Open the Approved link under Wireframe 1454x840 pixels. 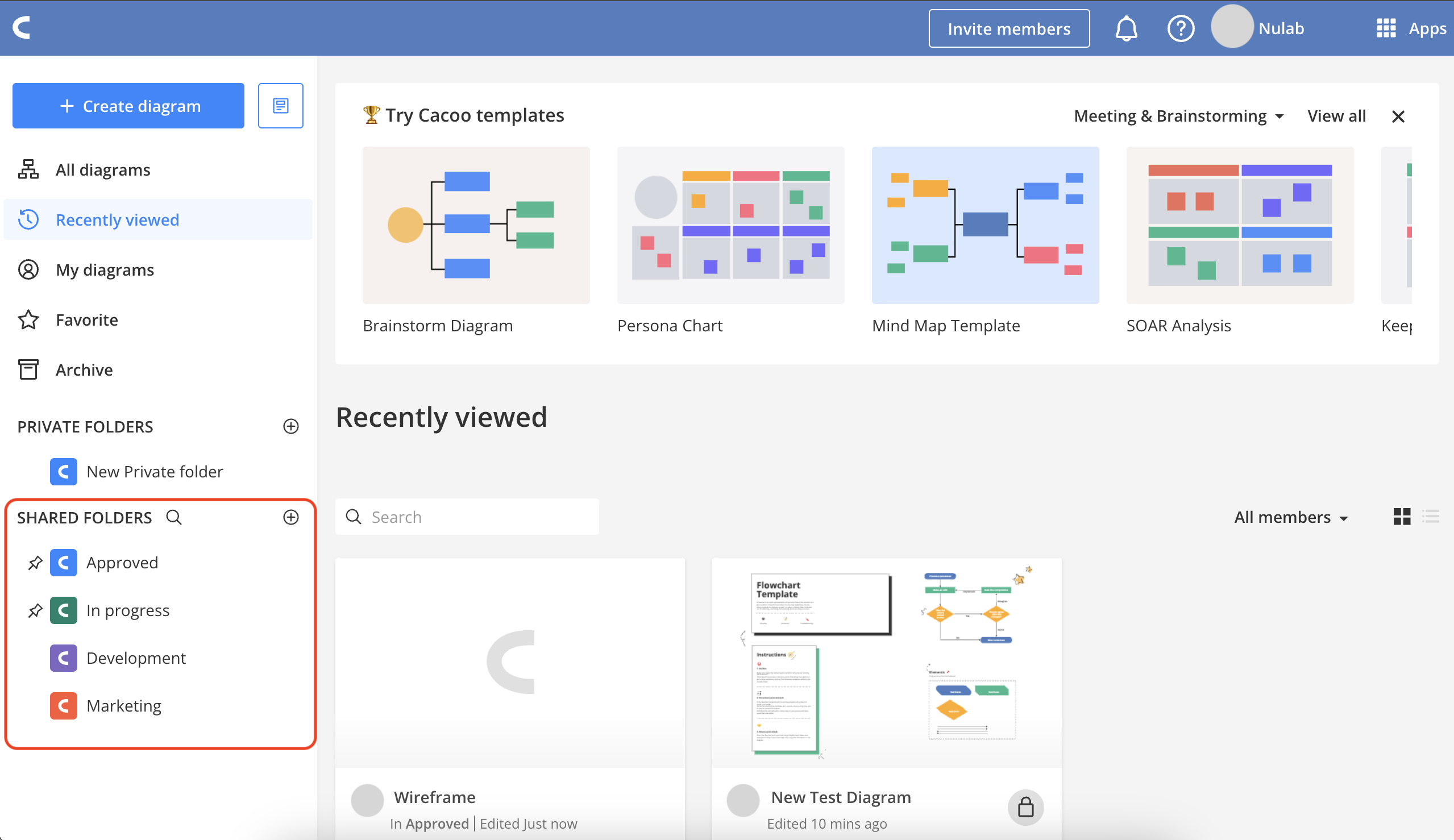click(x=437, y=824)
